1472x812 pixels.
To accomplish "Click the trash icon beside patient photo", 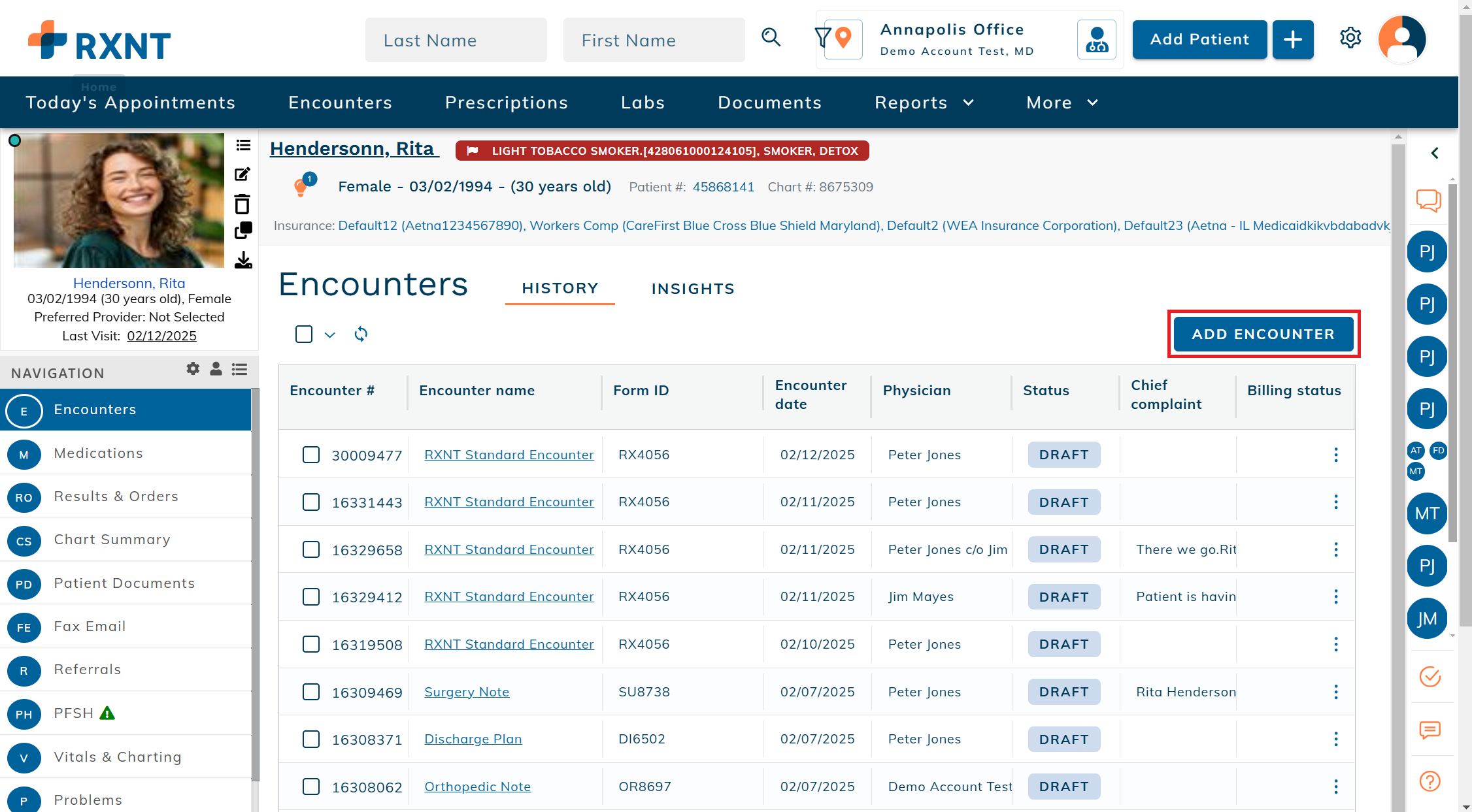I will [243, 204].
